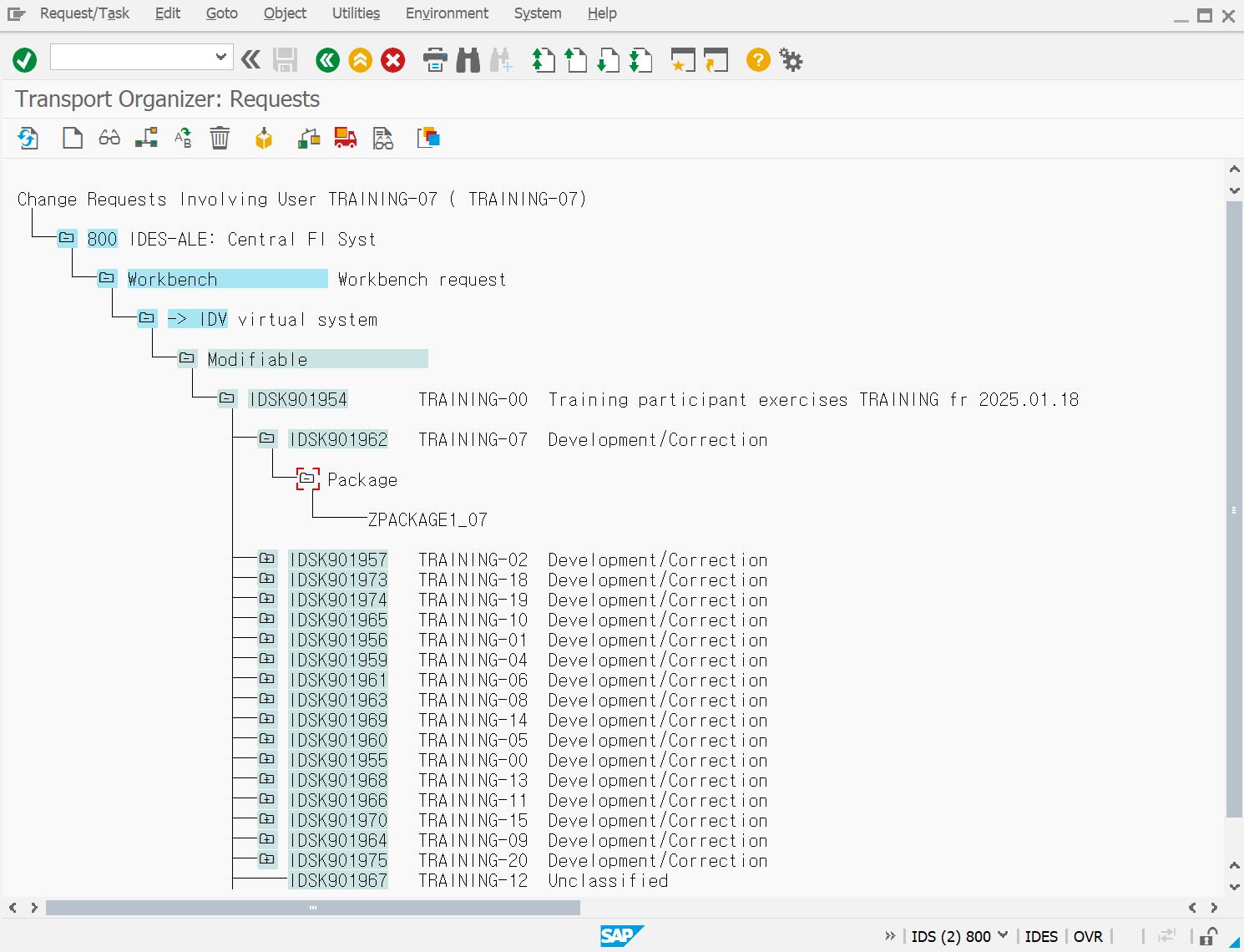This screenshot has width=1244, height=952.
Task: Click the vertical scrollbar thumb
Action: (1234, 509)
